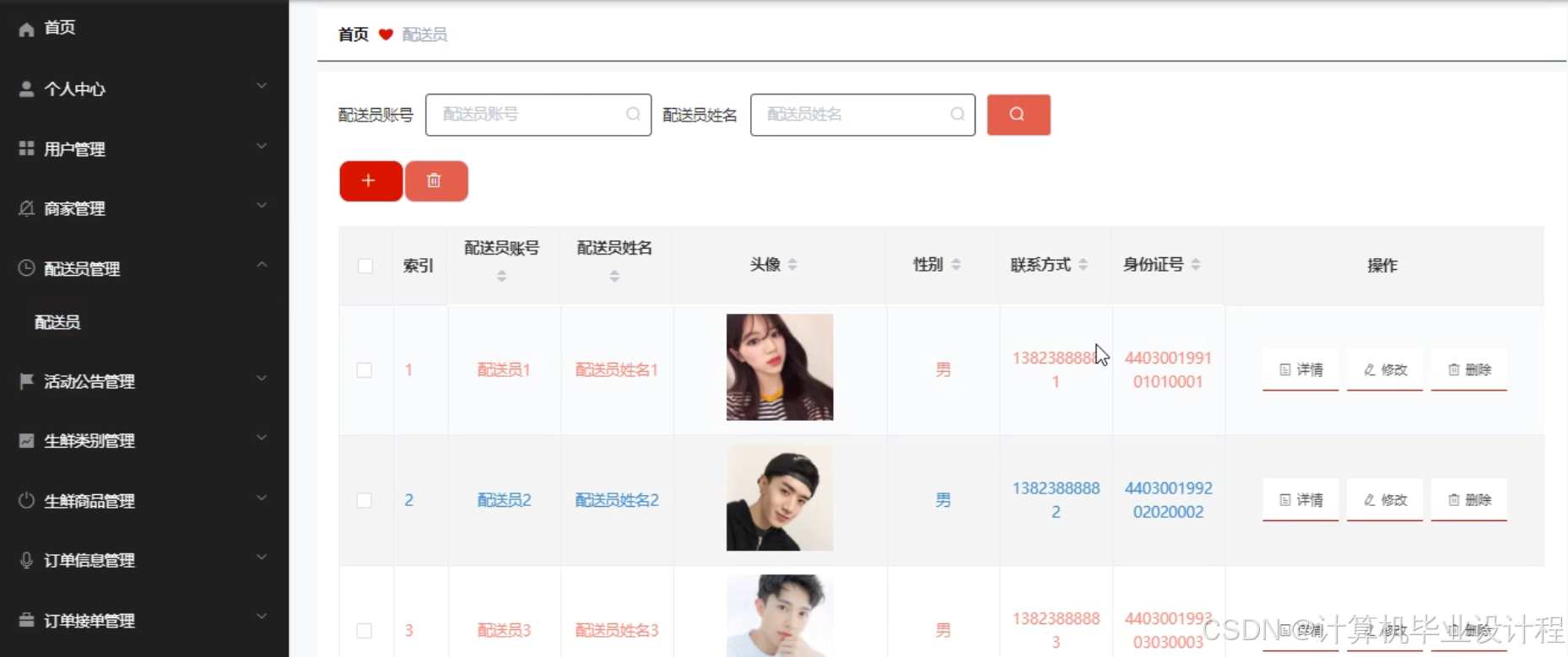Click the grid icon beside 用户管理
Screen dimensions: 1568x657
click(27, 148)
